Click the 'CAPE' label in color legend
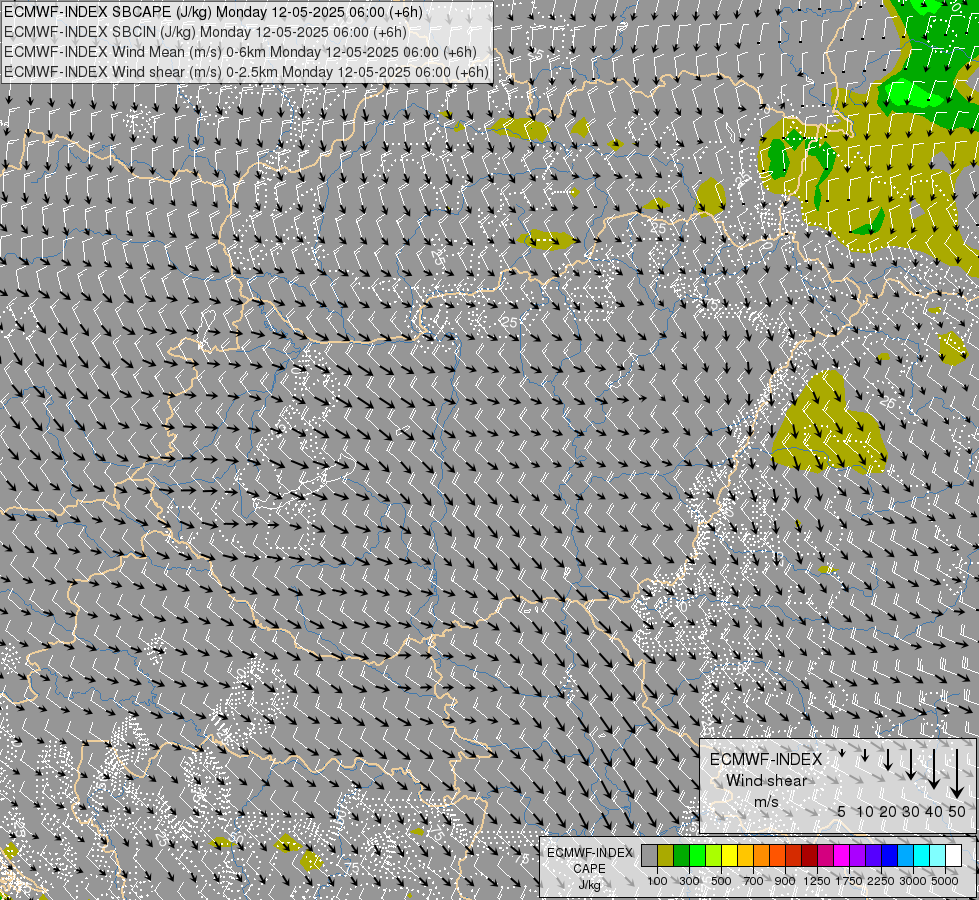979x900 pixels. 589,869
